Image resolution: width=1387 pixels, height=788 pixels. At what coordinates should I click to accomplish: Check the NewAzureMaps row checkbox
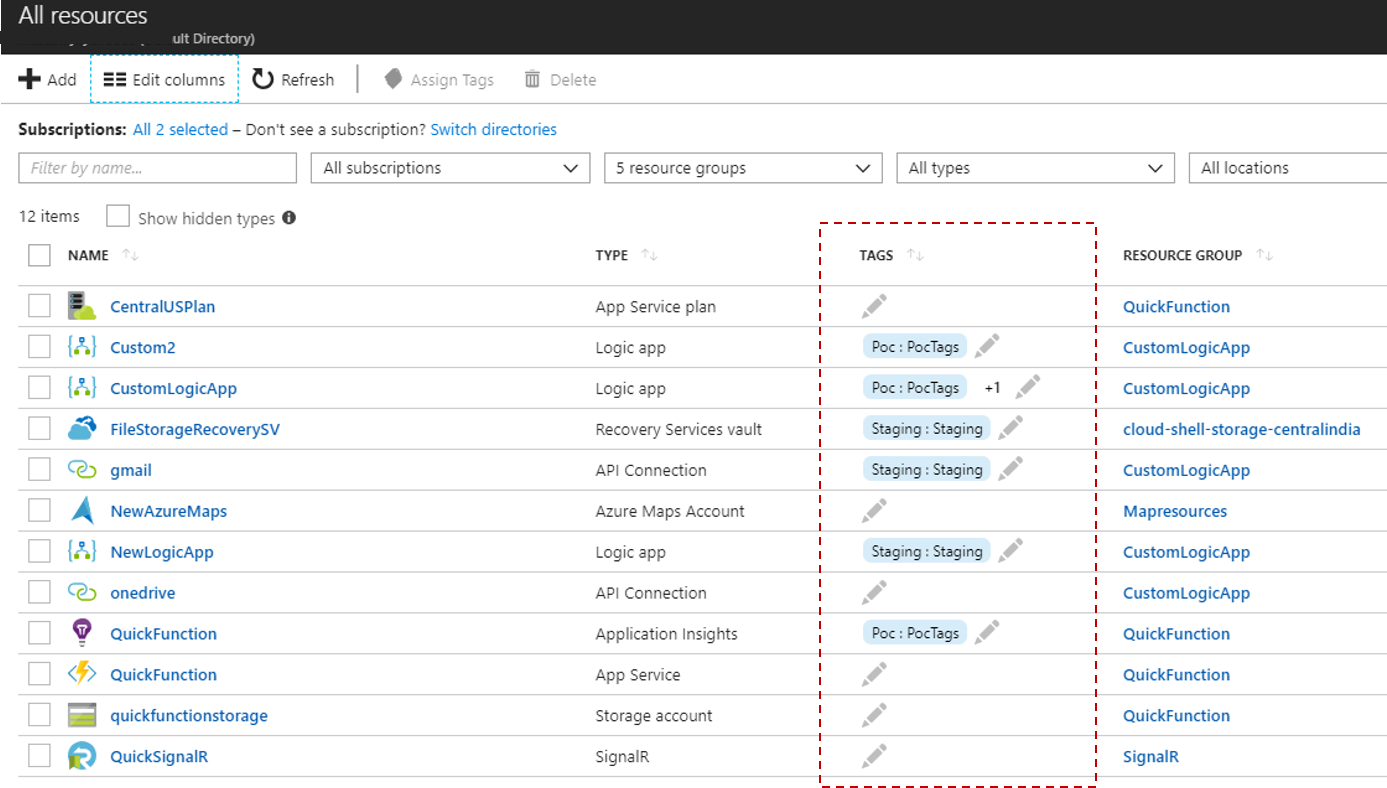click(x=39, y=511)
